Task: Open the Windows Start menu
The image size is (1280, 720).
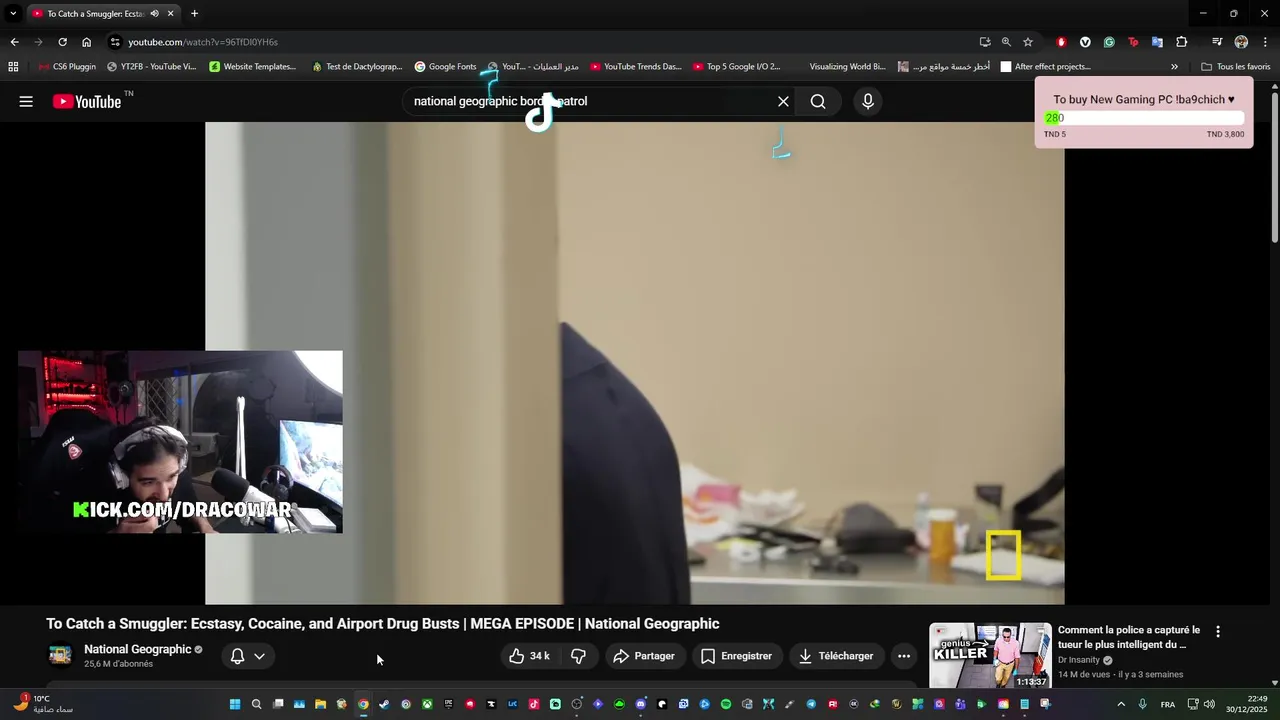Action: (235, 704)
